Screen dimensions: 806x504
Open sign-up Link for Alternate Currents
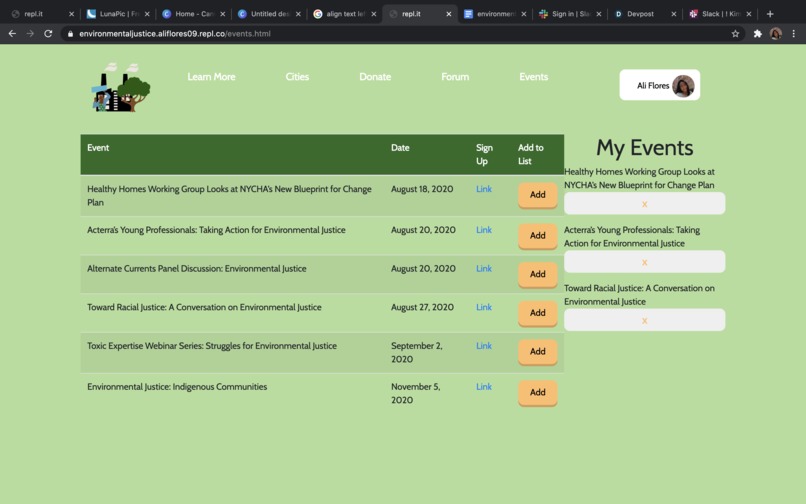[x=484, y=268]
